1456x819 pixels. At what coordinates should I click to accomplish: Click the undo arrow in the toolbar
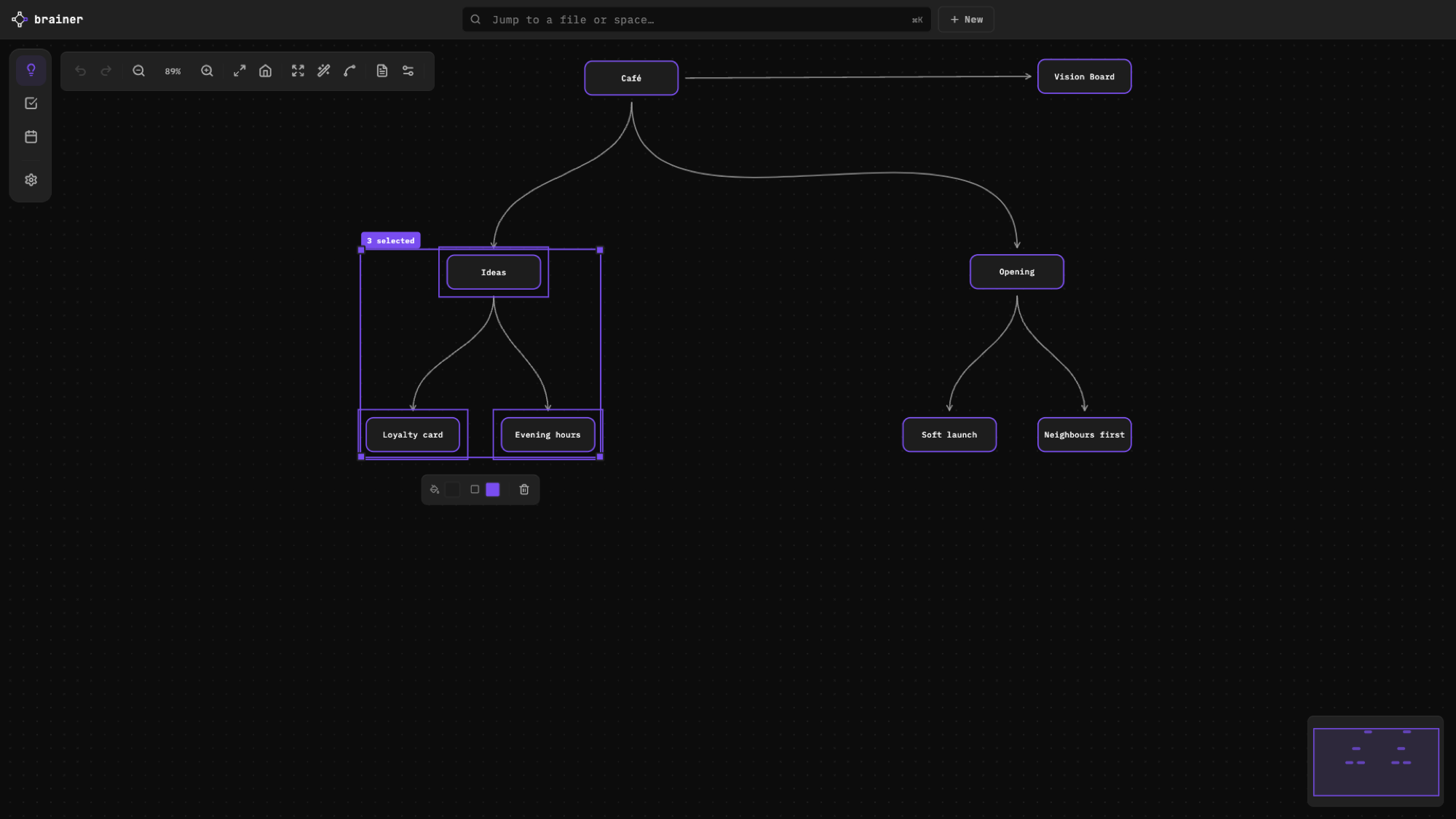(x=81, y=71)
